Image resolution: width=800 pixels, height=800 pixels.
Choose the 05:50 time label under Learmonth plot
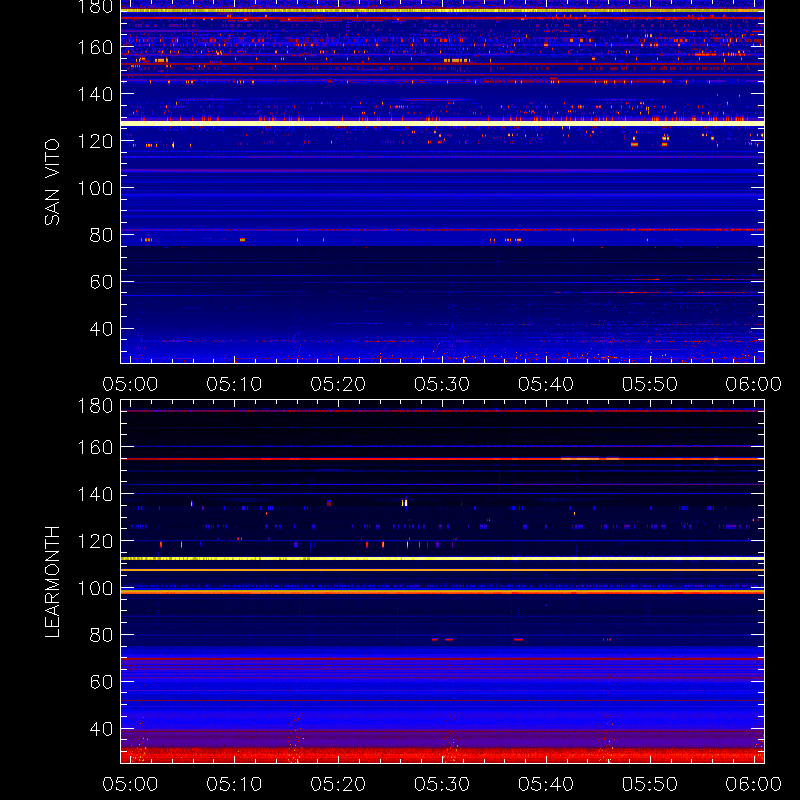pyautogui.click(x=650, y=784)
